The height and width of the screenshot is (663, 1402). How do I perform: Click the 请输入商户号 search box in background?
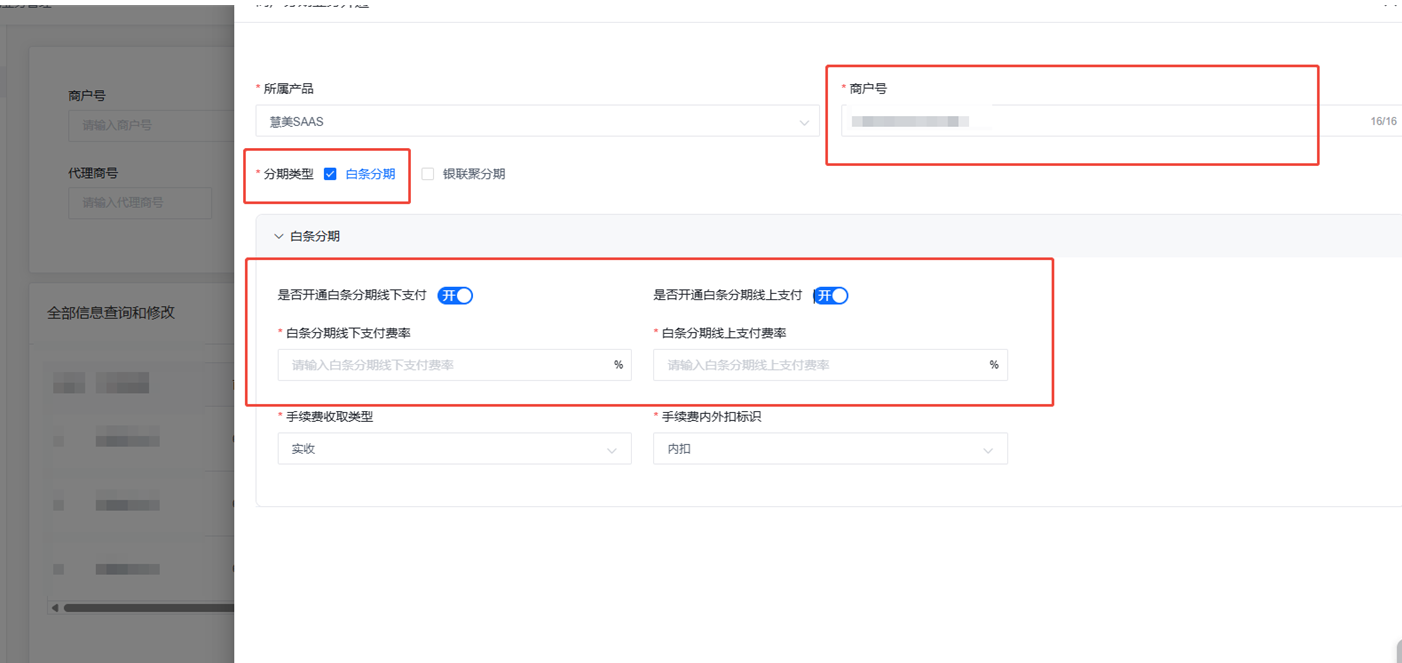coord(150,125)
